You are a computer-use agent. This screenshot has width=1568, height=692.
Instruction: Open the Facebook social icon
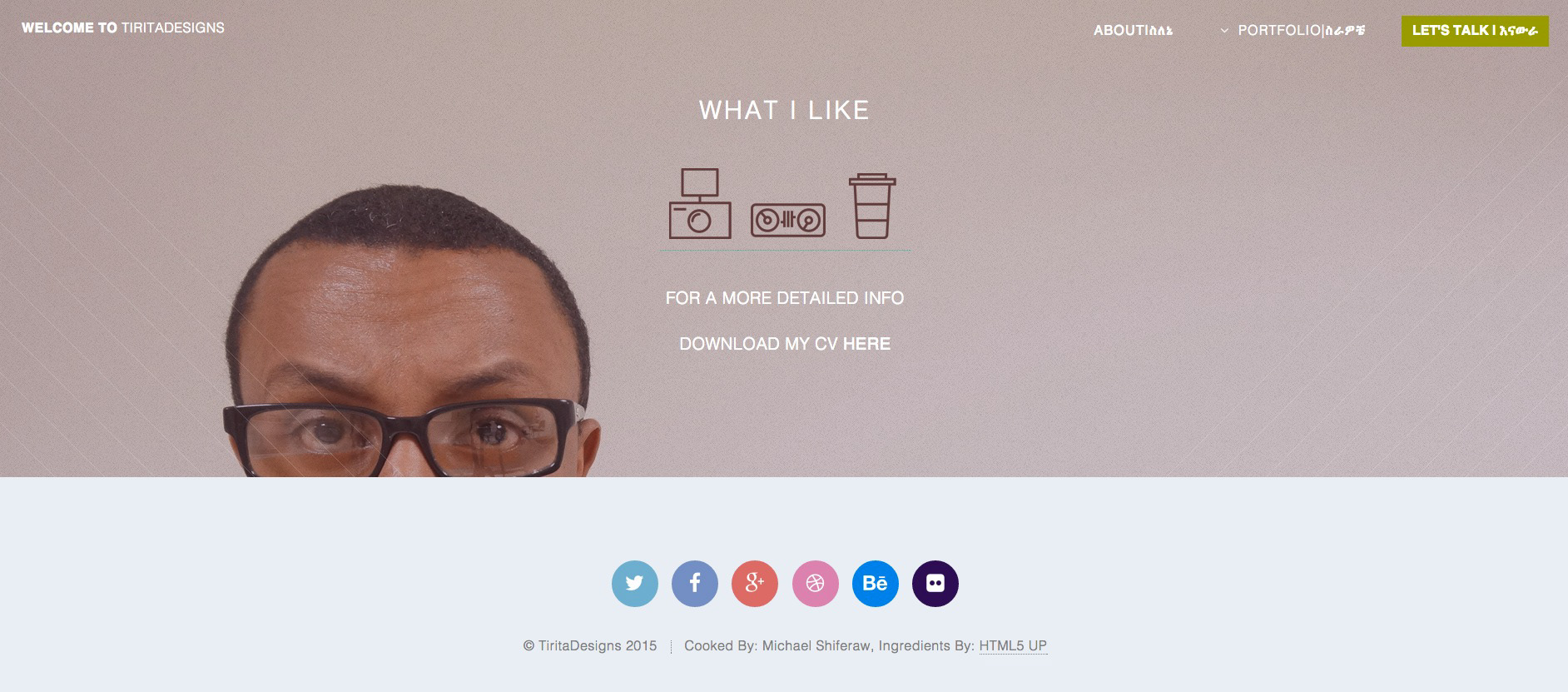pyautogui.click(x=695, y=583)
